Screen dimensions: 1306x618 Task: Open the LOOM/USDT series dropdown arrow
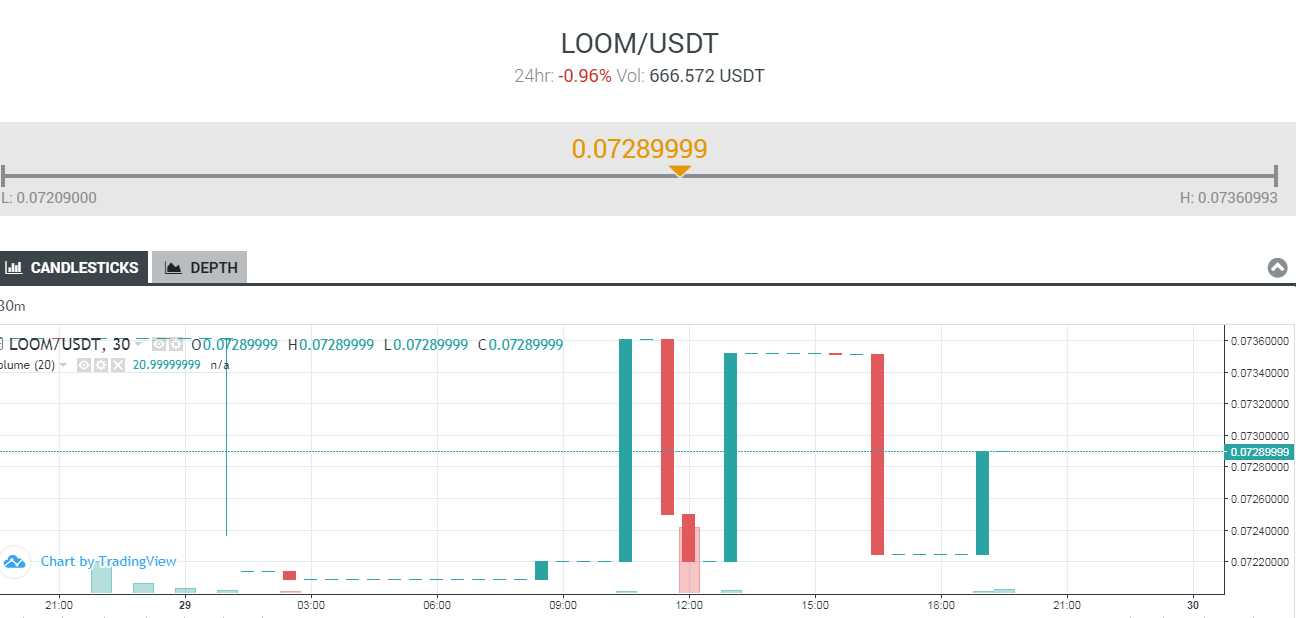pos(139,344)
